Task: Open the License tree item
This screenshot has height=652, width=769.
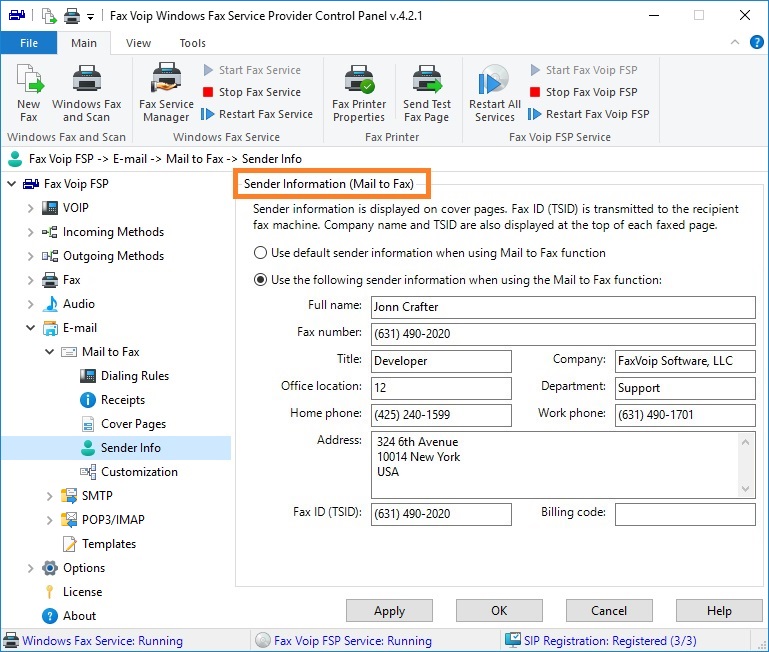Action: 73,592
